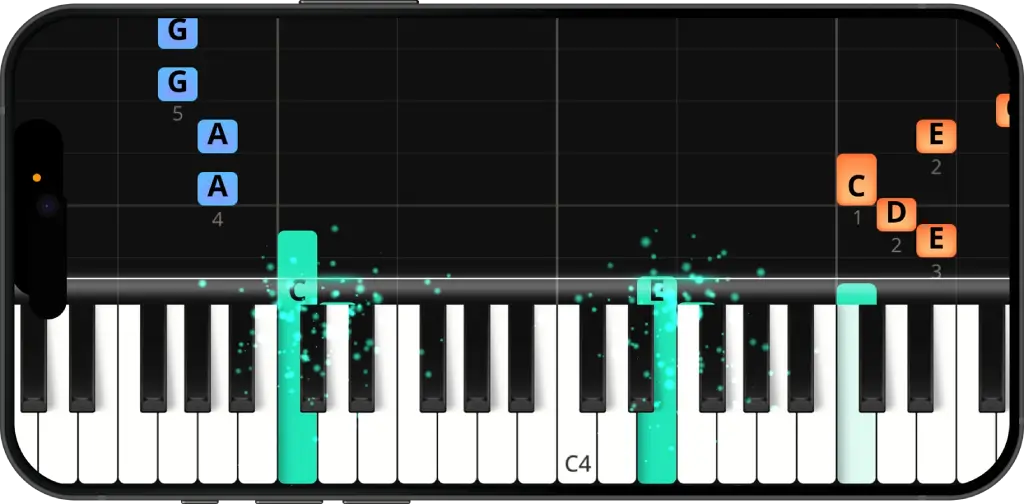
Task: Tap the white F key right of green E key
Action: (x=696, y=450)
